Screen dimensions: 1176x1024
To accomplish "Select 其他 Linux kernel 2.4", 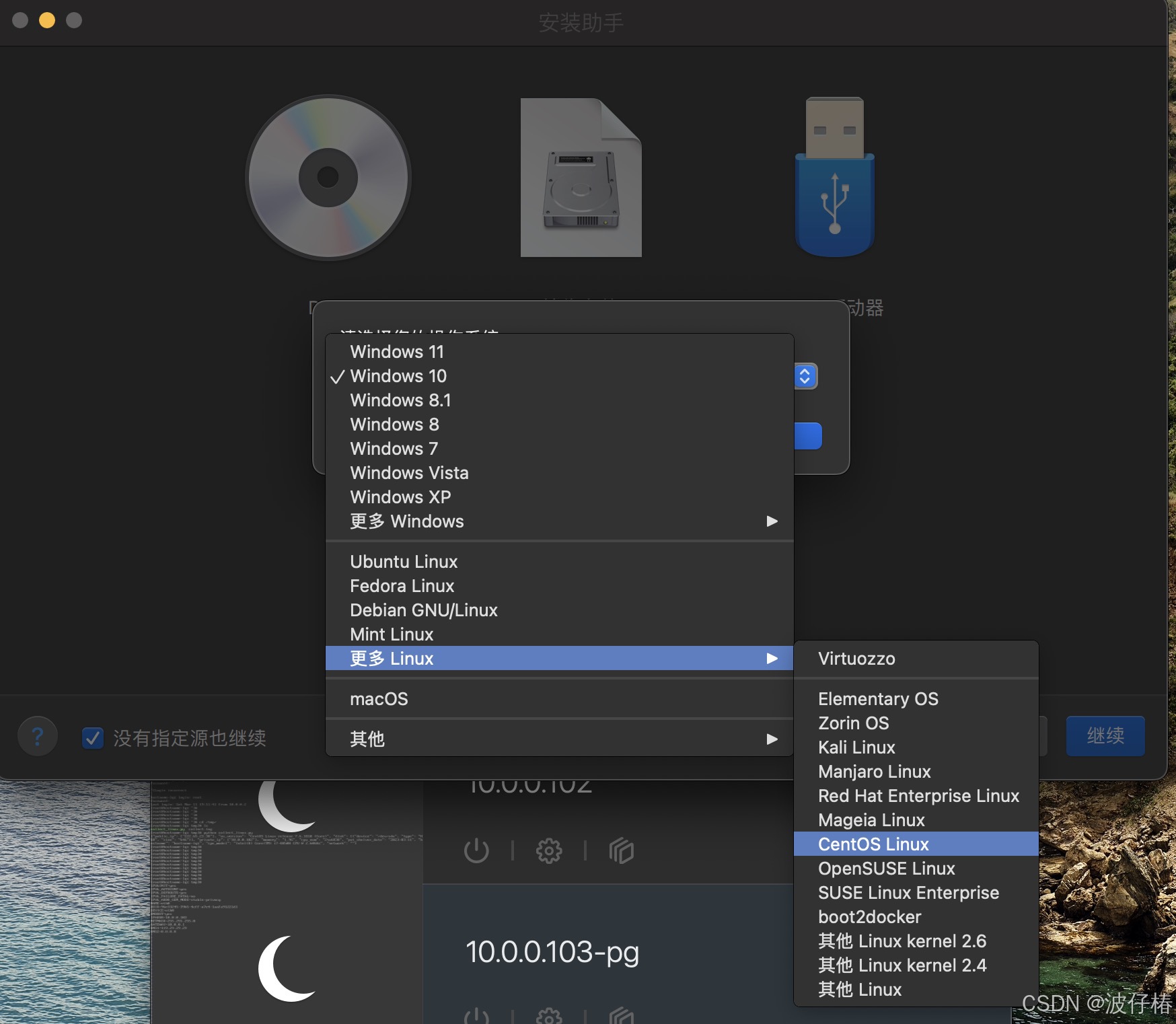I will tap(916, 965).
